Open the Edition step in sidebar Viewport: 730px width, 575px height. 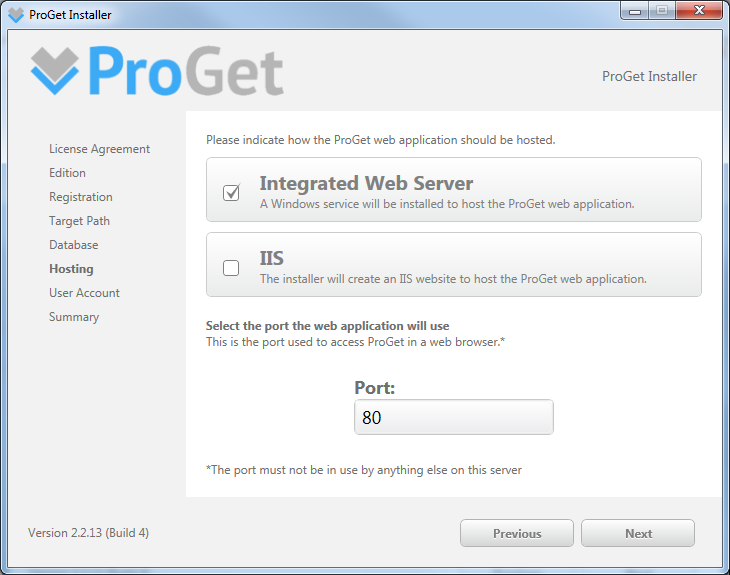click(68, 173)
